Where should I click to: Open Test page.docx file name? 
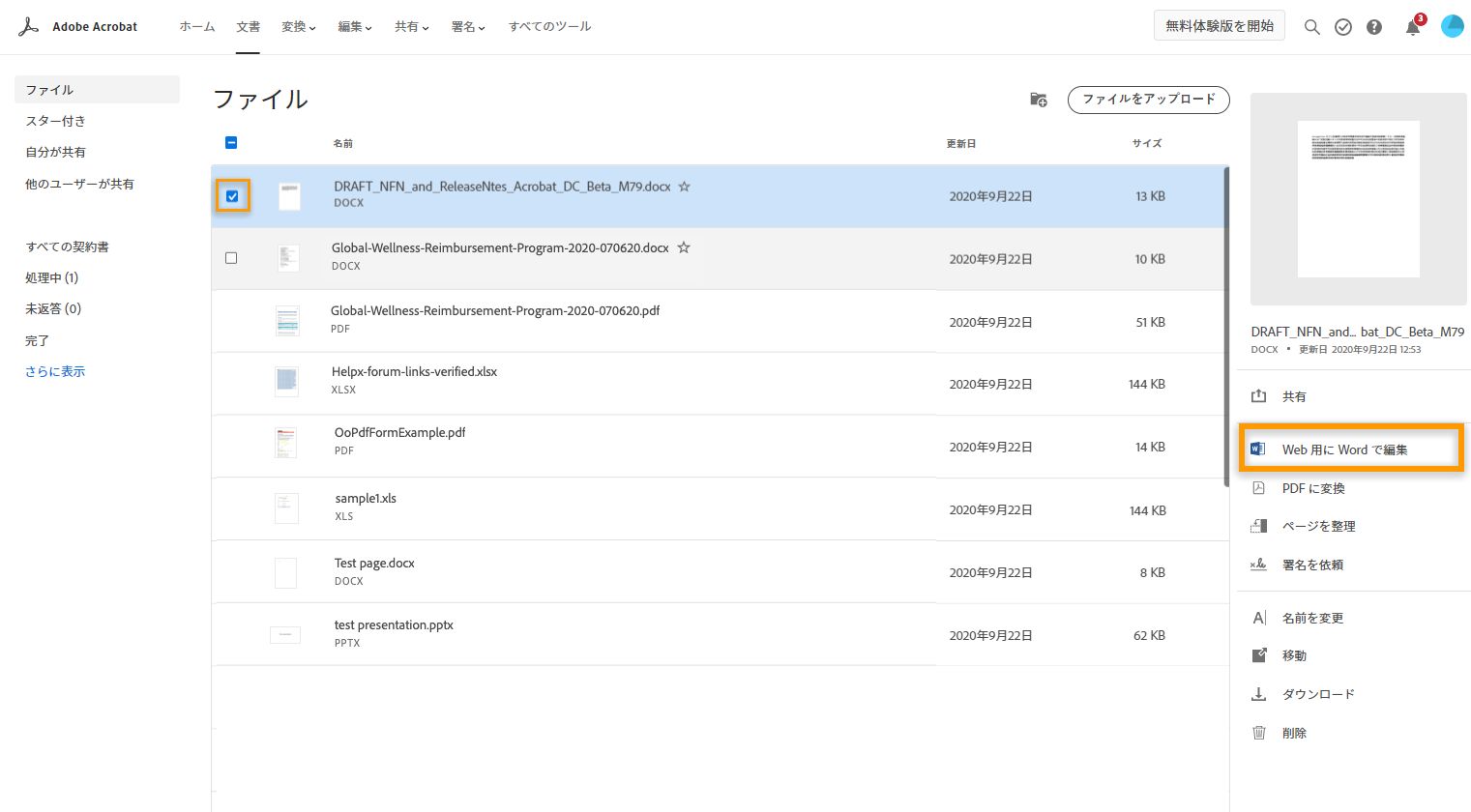374,563
